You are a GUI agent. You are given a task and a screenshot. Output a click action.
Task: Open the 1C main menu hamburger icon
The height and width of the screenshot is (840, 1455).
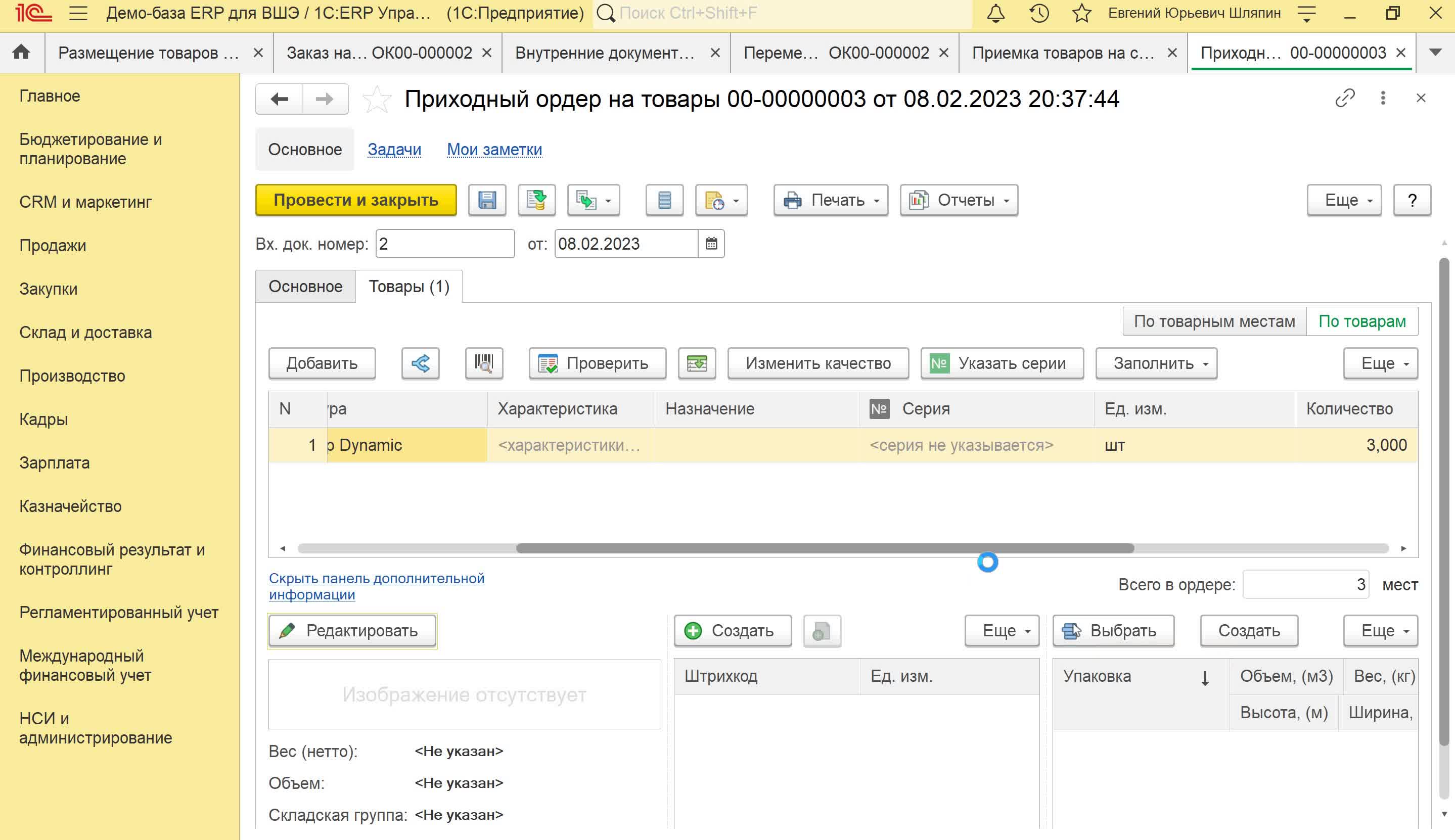[78, 13]
